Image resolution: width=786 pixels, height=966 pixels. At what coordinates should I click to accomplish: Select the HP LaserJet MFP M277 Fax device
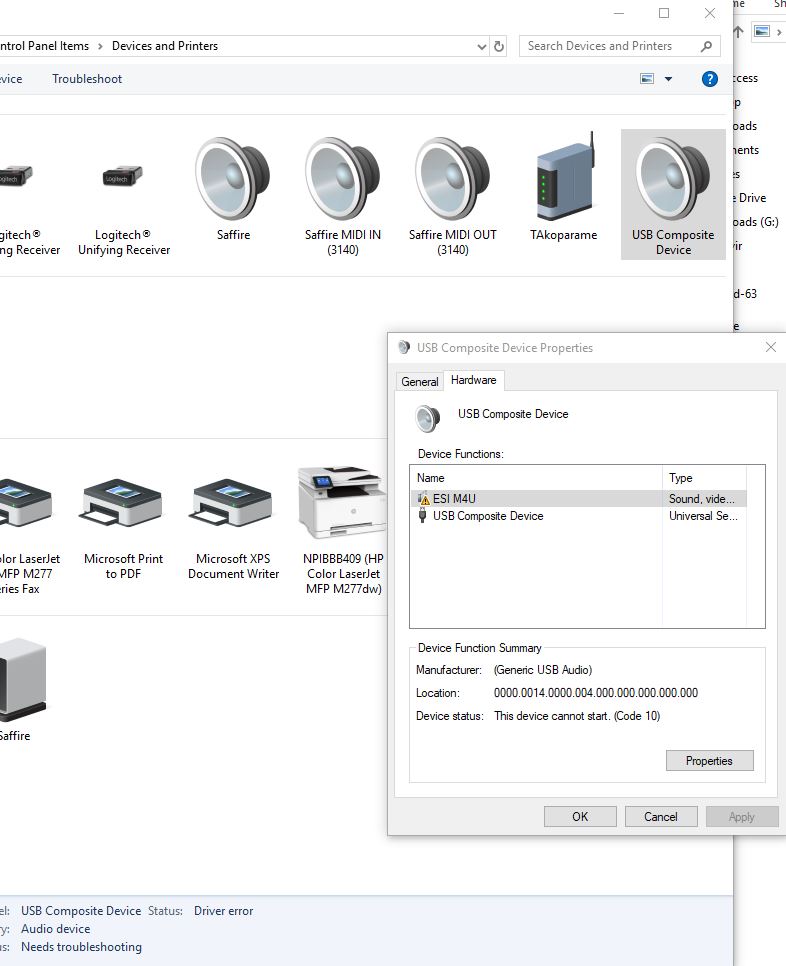(25, 502)
